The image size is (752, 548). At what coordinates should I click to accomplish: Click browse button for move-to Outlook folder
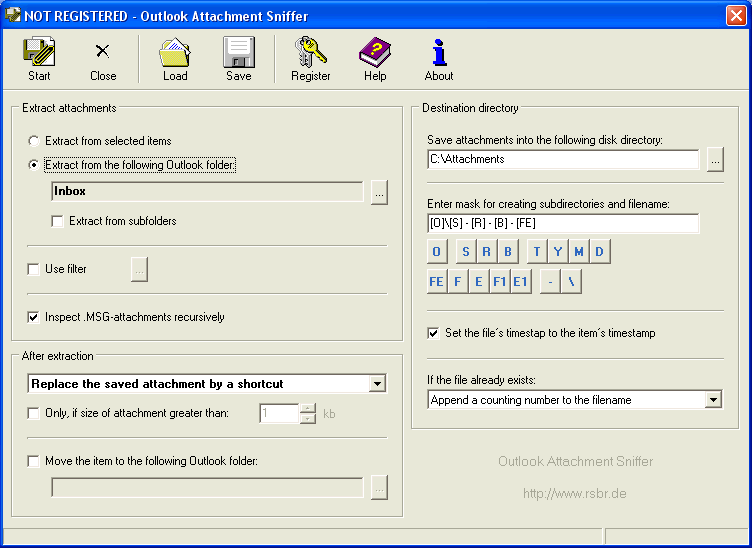click(379, 488)
